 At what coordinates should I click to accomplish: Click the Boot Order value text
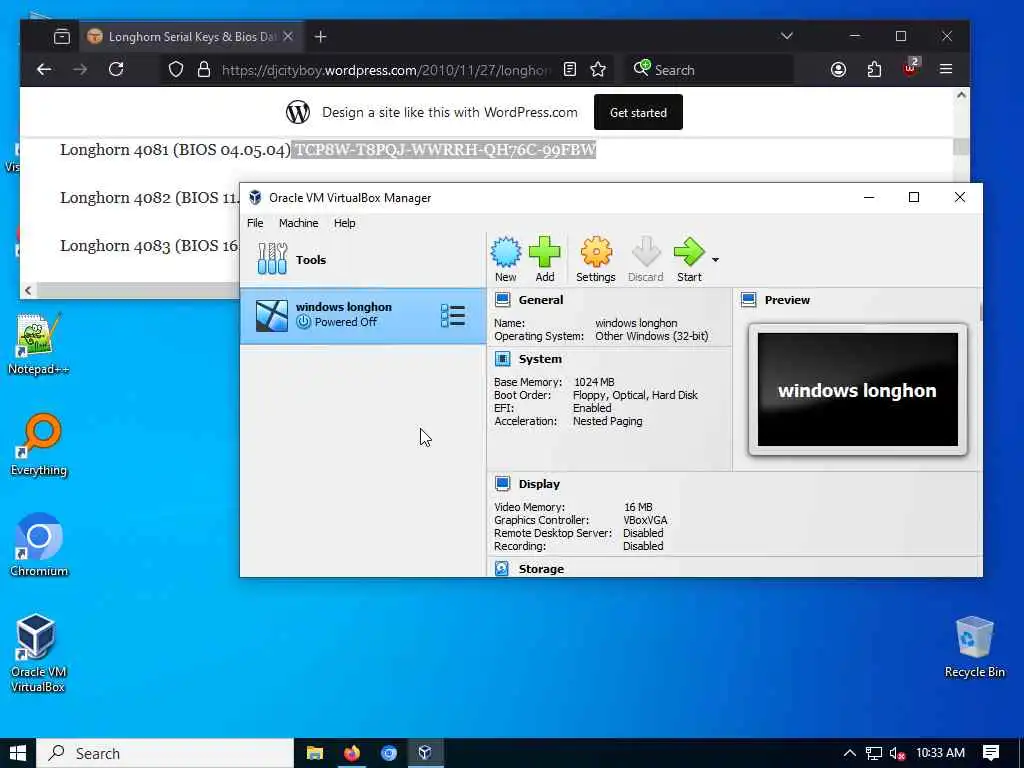coord(635,395)
